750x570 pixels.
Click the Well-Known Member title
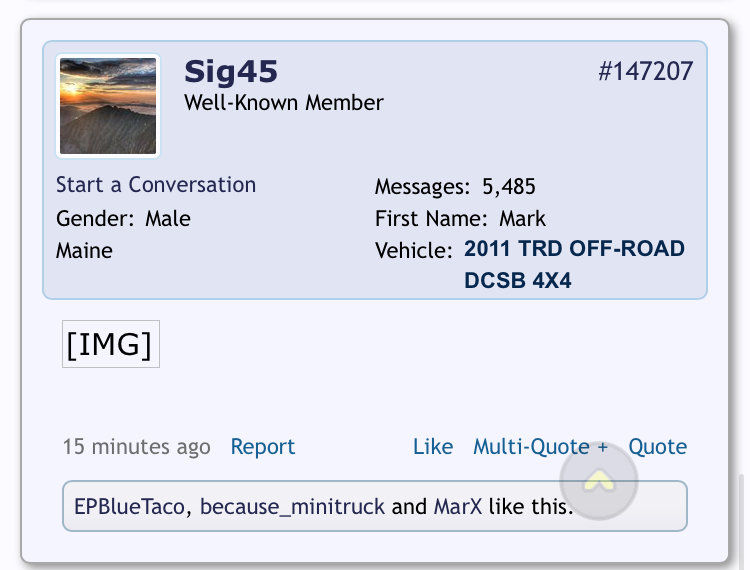click(x=284, y=102)
